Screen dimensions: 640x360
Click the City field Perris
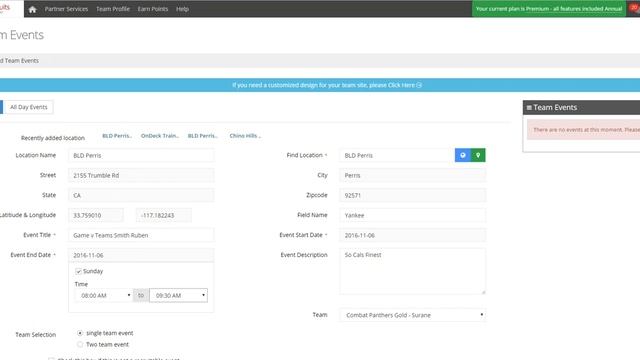point(412,176)
